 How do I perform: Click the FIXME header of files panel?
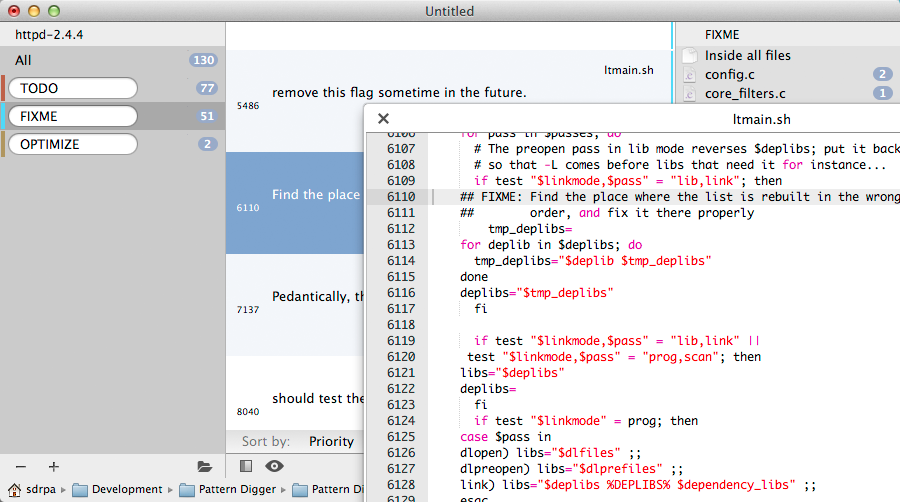tap(722, 34)
